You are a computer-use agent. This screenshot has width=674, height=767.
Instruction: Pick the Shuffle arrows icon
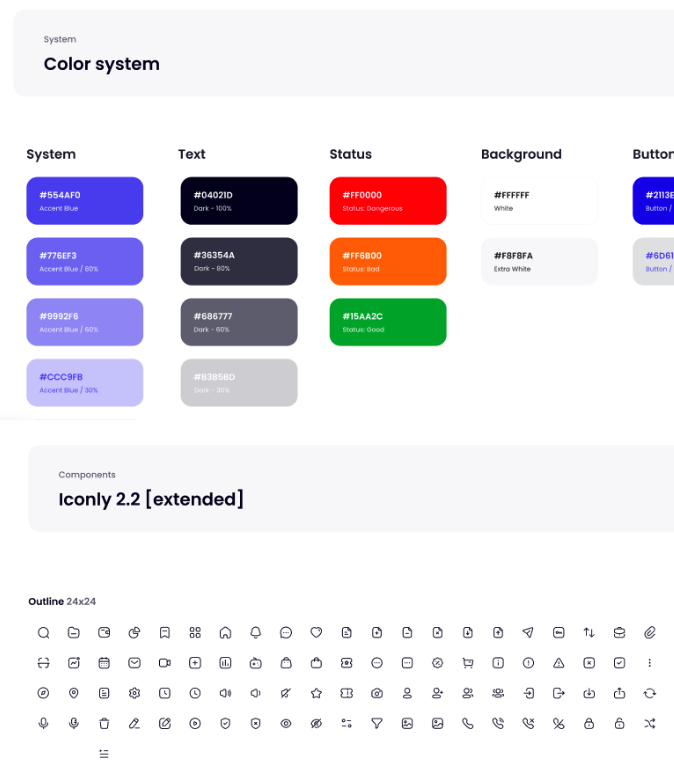point(650,723)
